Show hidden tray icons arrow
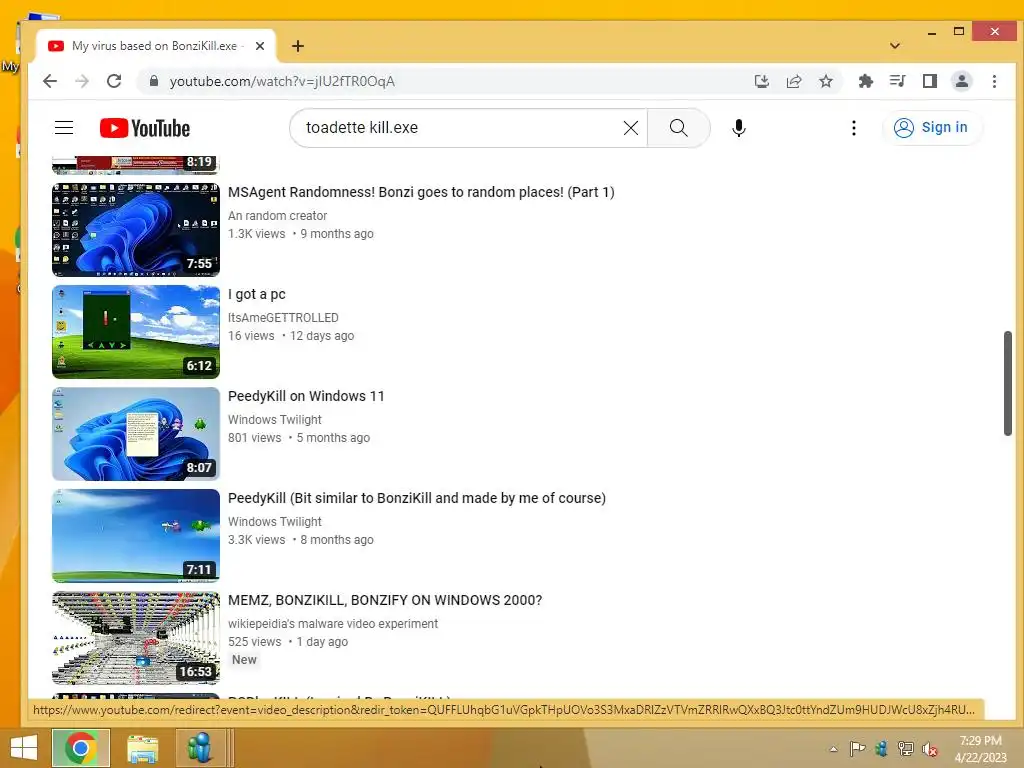The image size is (1024, 768). tap(833, 748)
